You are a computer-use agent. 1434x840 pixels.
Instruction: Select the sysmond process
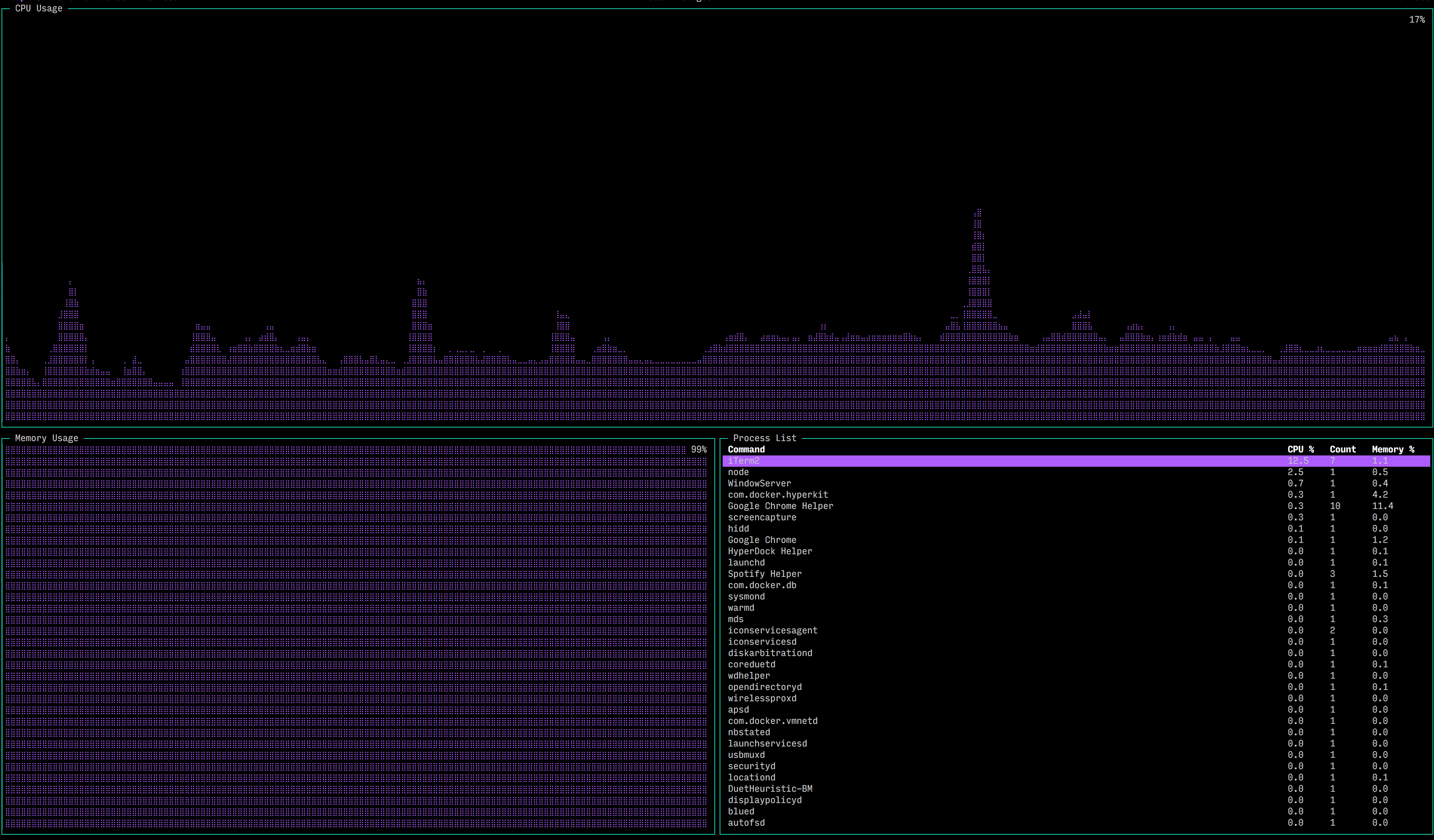click(x=1076, y=596)
